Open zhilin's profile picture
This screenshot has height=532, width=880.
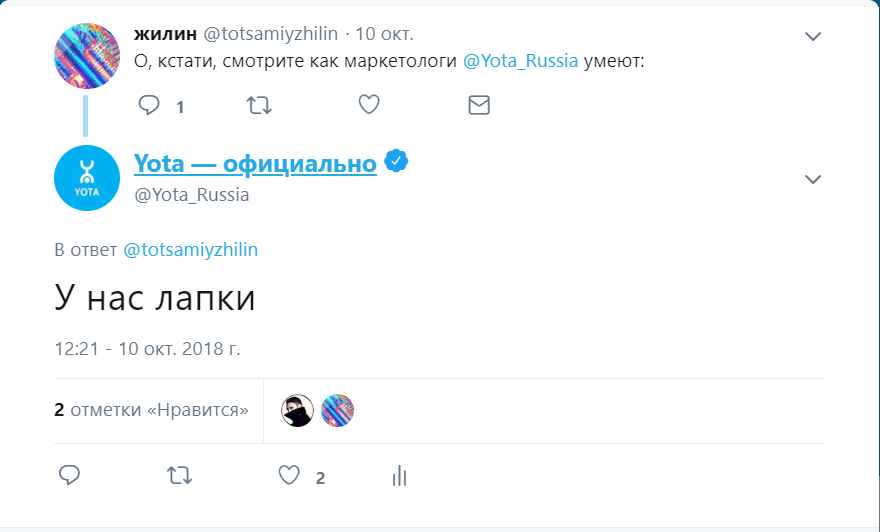pos(87,54)
